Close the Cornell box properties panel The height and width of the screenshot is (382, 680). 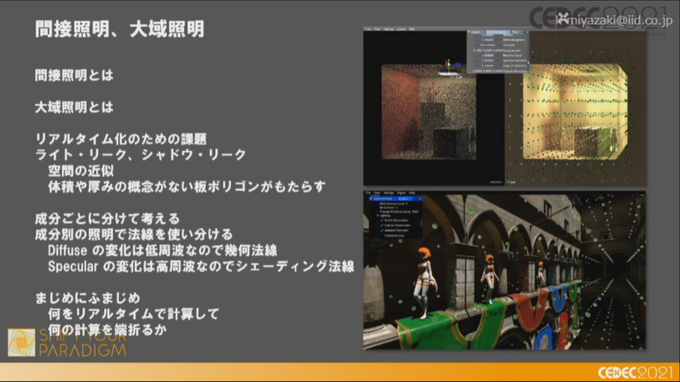[527, 32]
